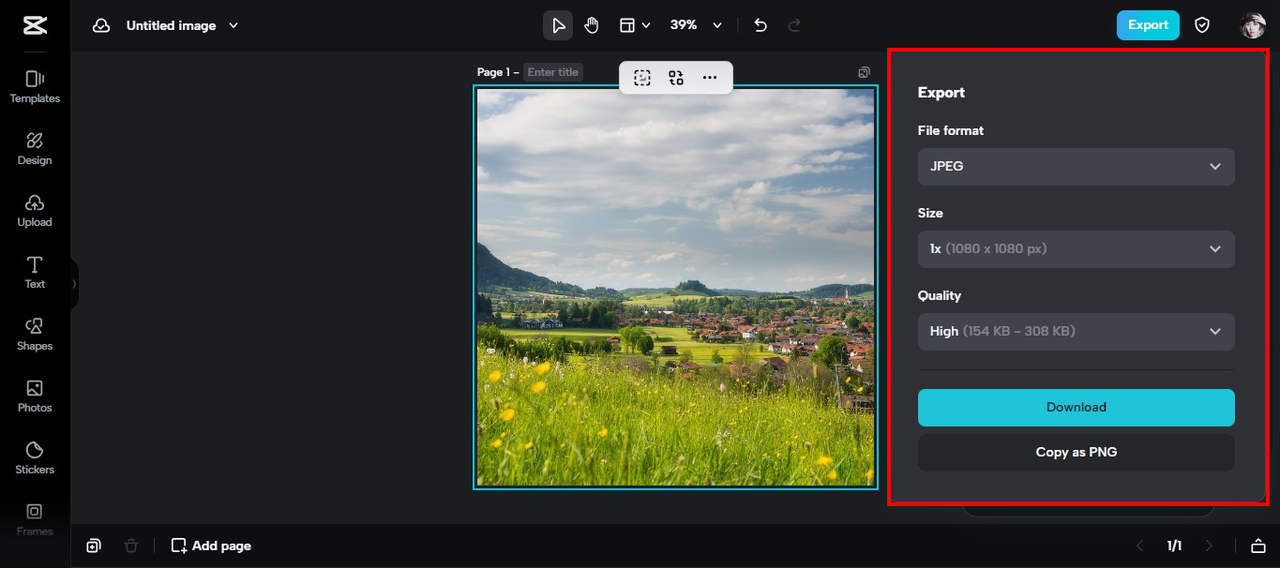
Task: Open the Quality High dropdown
Action: (1076, 331)
